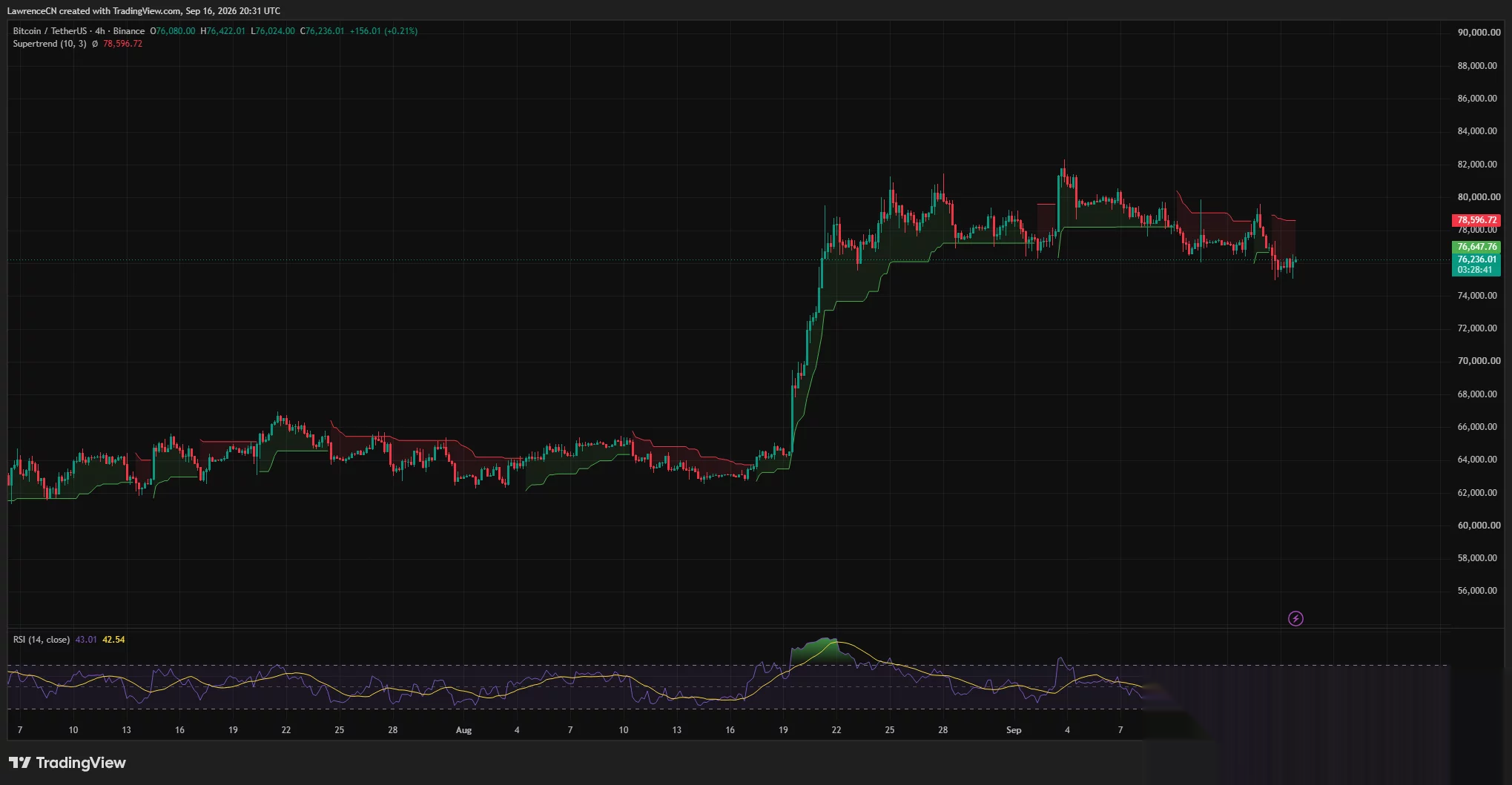Screen dimensions: 1512x785
Task: Click the red Supertrend value in legend
Action: click(122, 44)
